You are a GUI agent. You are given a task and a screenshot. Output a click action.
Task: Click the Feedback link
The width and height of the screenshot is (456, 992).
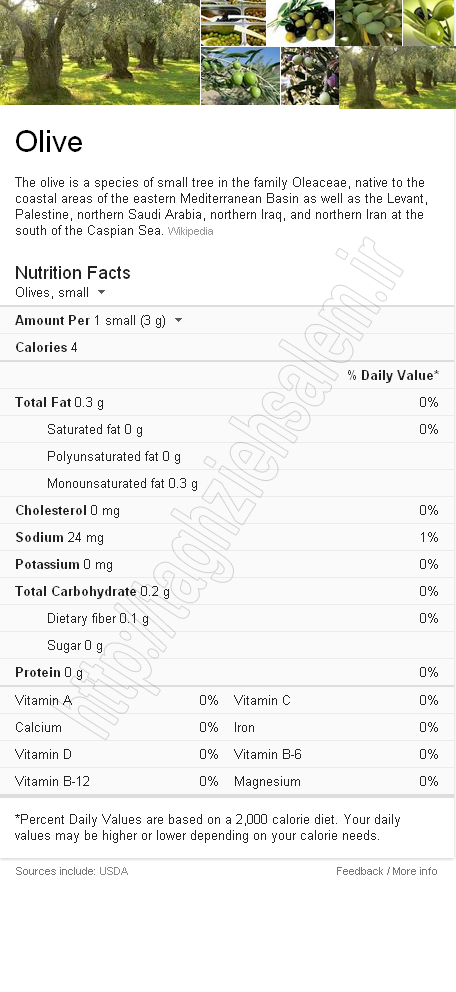point(359,871)
